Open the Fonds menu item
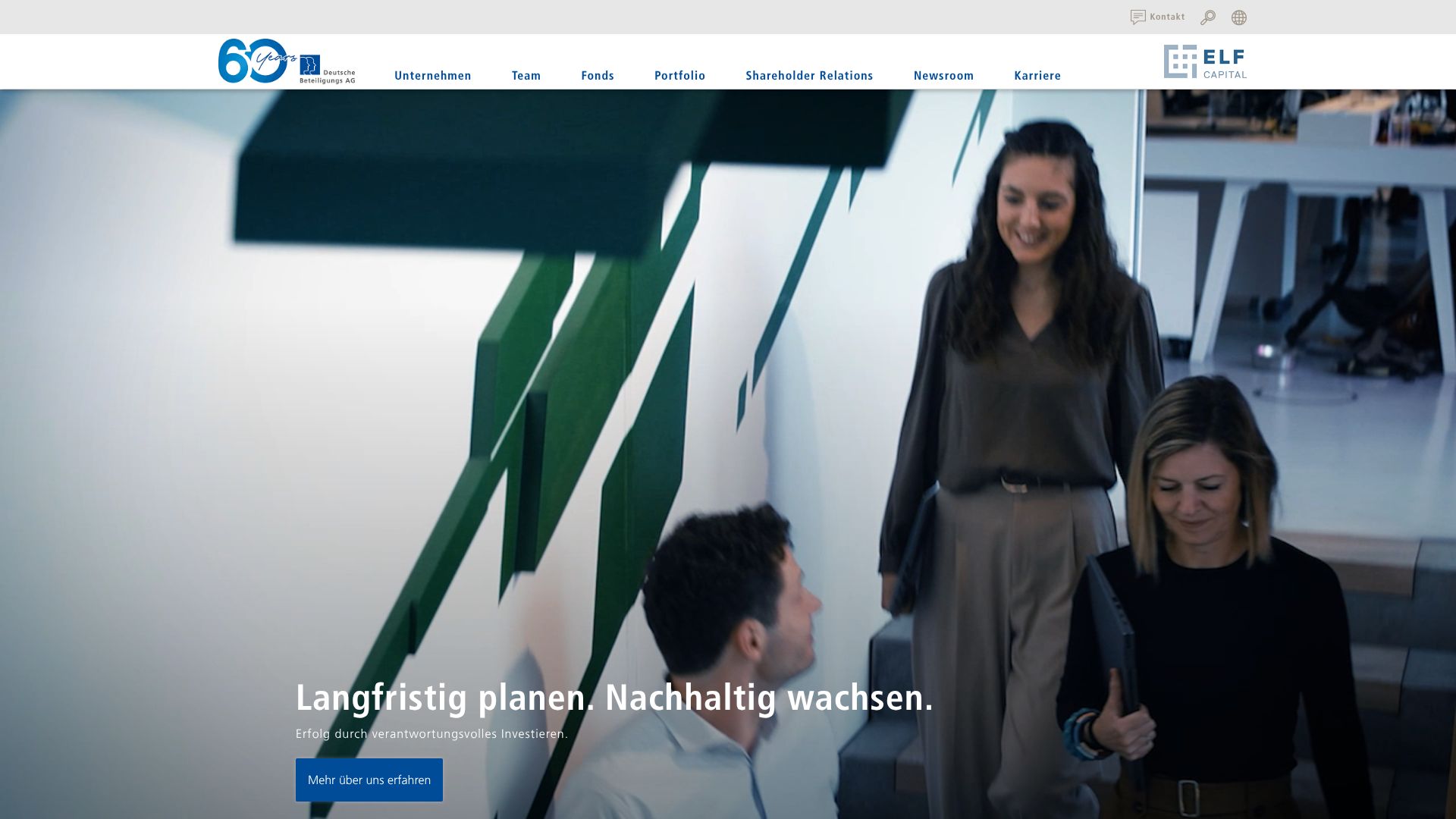 [598, 75]
